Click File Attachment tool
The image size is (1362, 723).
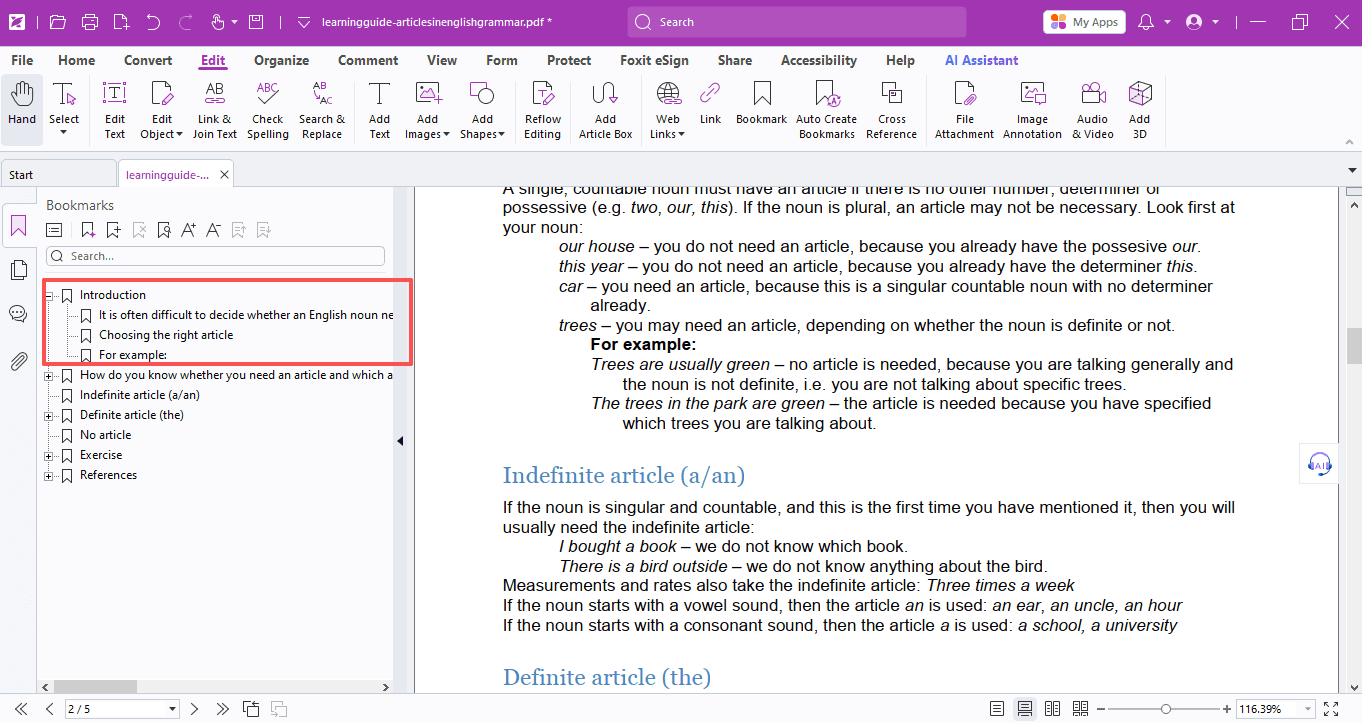point(965,110)
